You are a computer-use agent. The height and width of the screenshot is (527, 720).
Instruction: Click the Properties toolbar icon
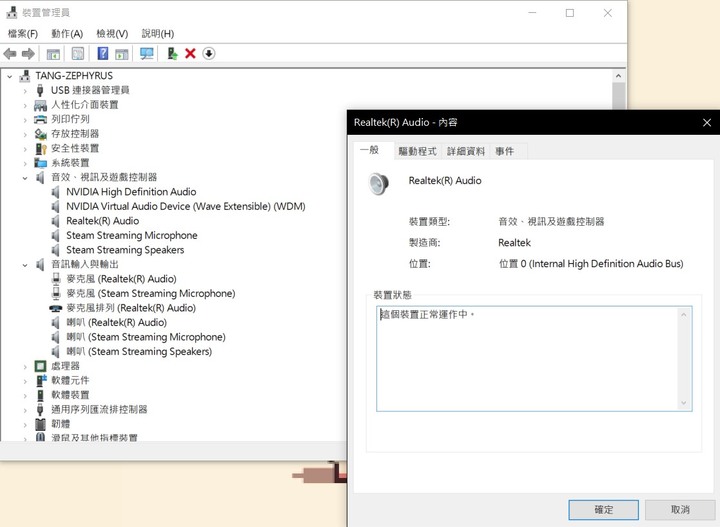tap(78, 54)
